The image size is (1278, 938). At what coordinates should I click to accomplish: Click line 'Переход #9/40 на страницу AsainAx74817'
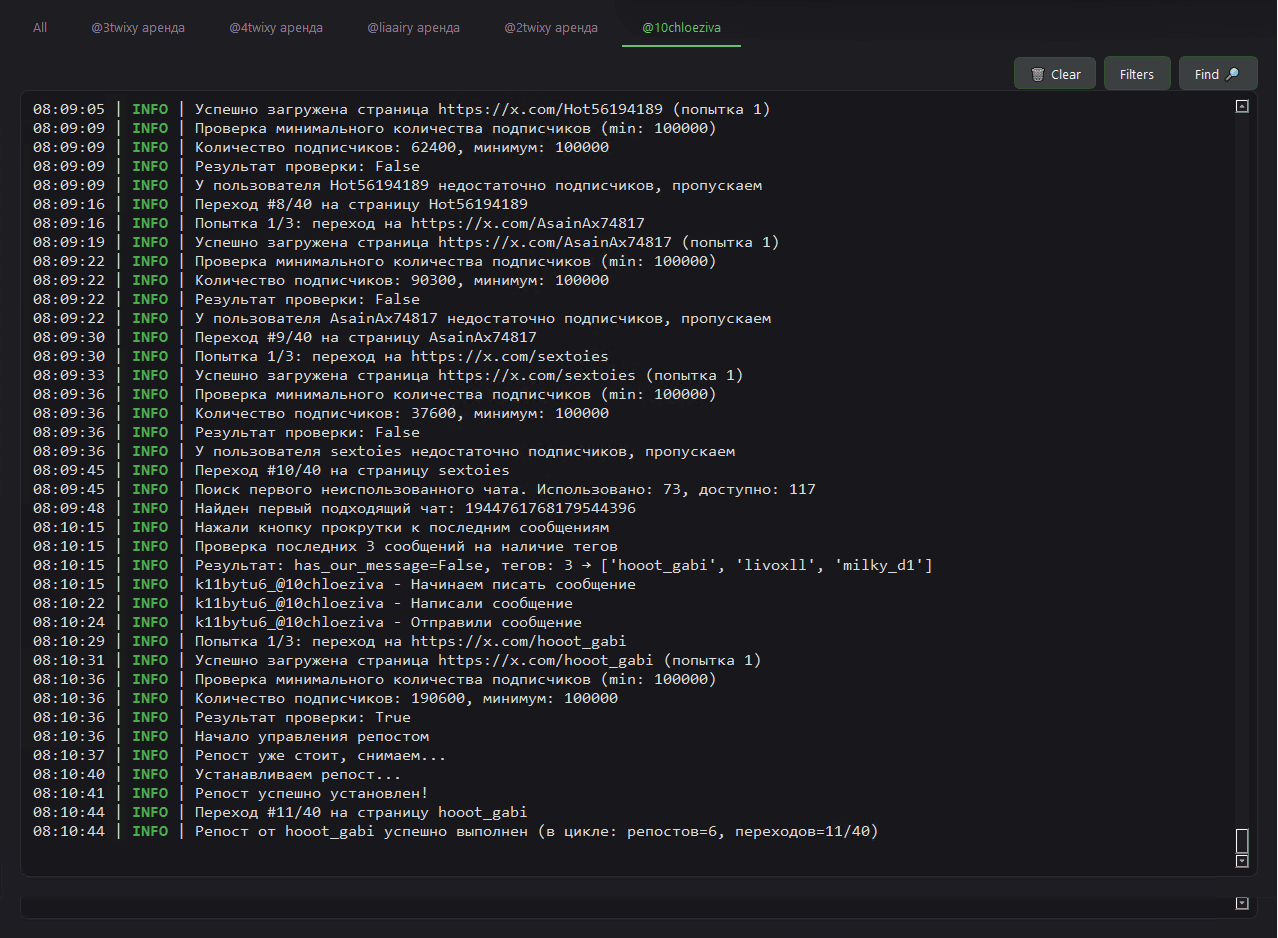click(285, 337)
